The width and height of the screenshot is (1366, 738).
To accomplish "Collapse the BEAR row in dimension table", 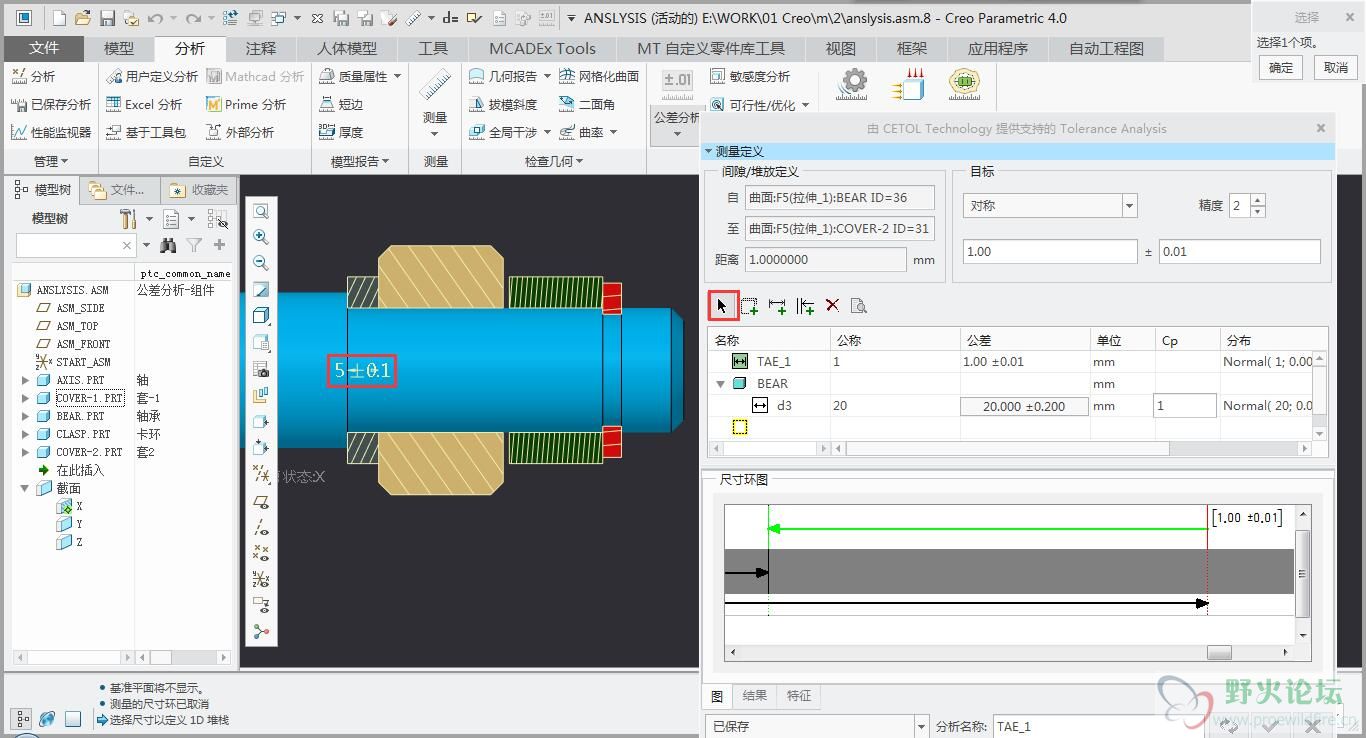I will point(720,383).
